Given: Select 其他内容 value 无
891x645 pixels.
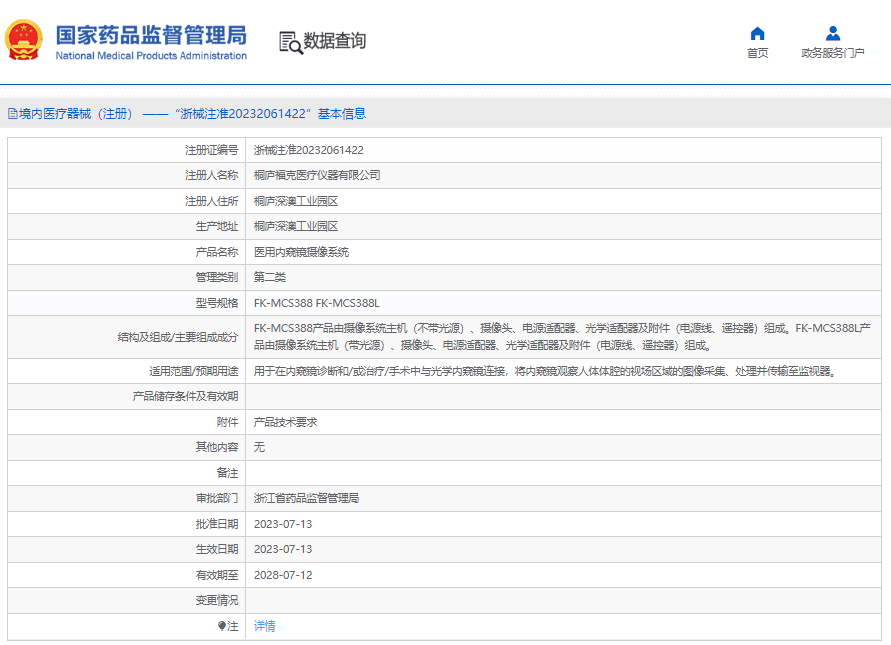Looking at the screenshot, I should click(x=259, y=447).
